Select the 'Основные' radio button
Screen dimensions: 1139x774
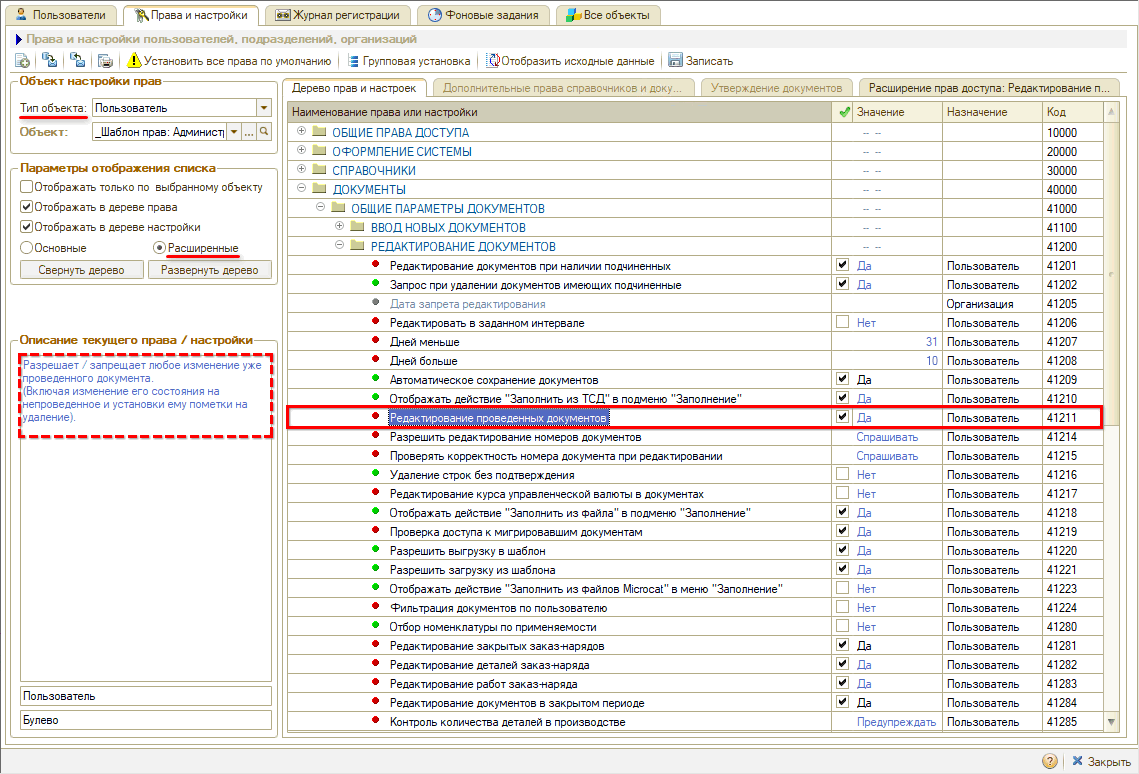click(27, 247)
